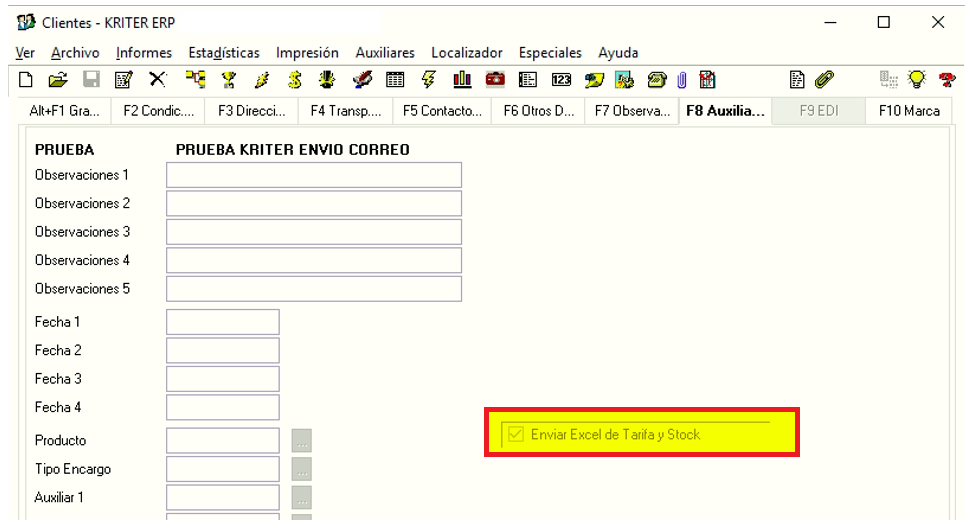This screenshot has height=523, width=969.
Task: Click the Fecha 1 date field
Action: click(223, 322)
